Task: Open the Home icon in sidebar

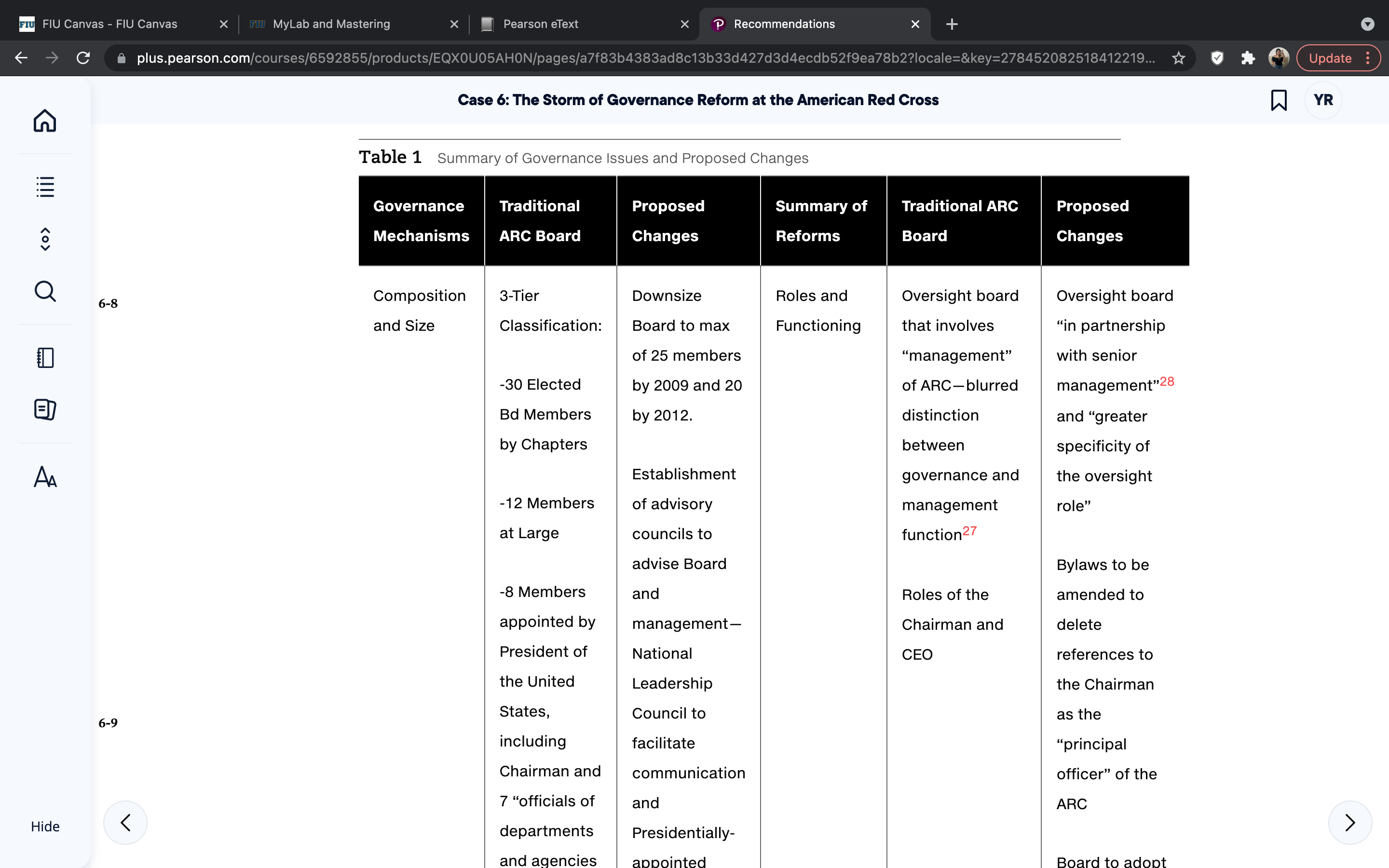Action: tap(45, 121)
